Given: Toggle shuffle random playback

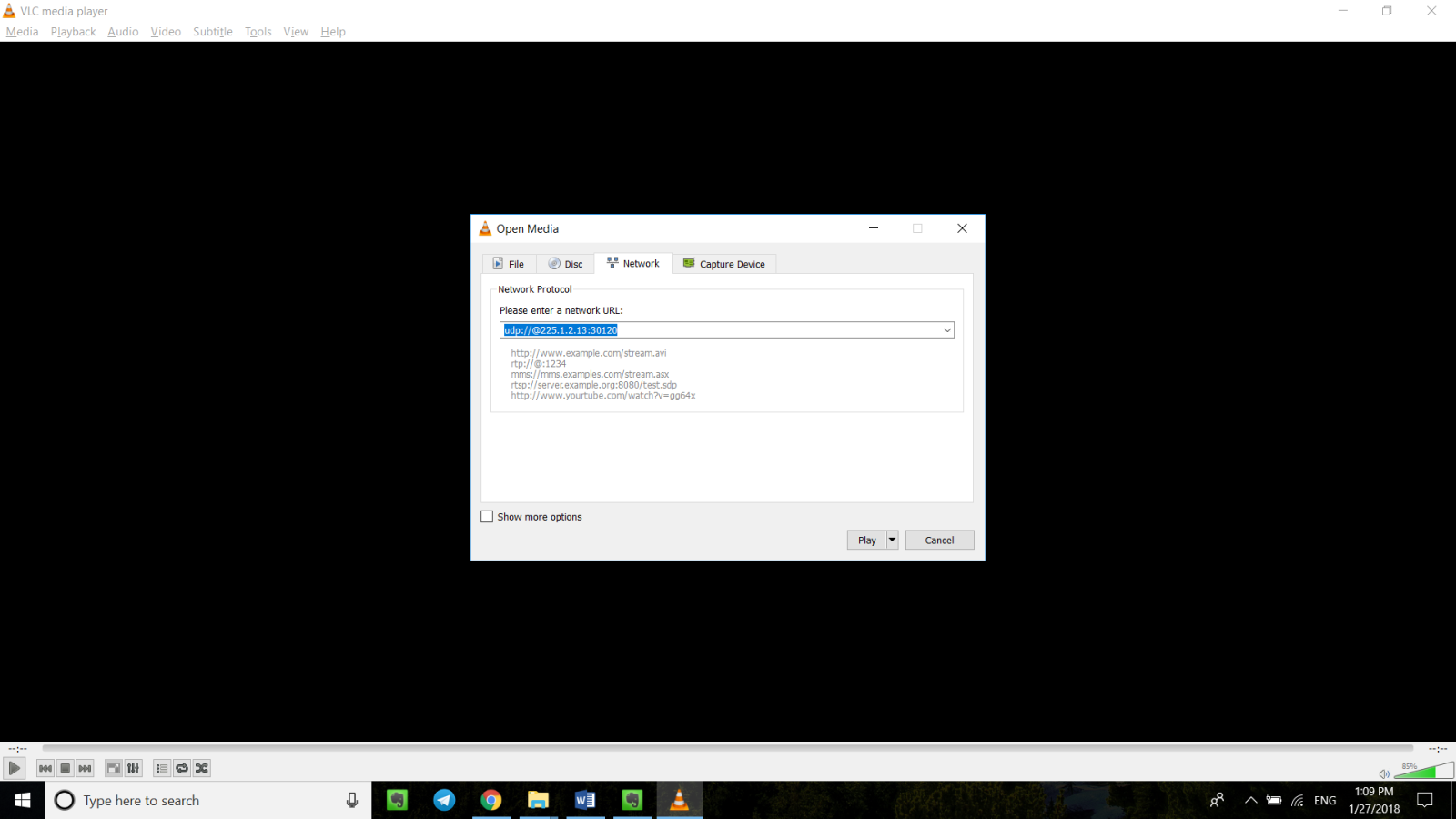Looking at the screenshot, I should [x=202, y=768].
